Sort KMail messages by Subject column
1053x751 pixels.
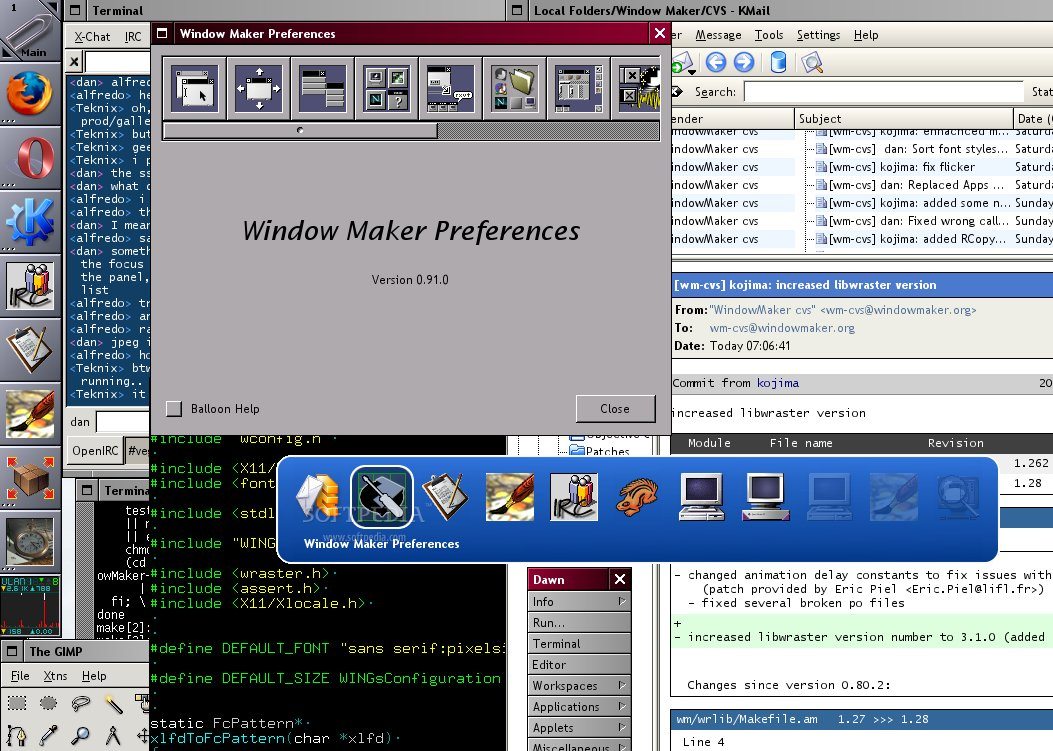[903, 119]
